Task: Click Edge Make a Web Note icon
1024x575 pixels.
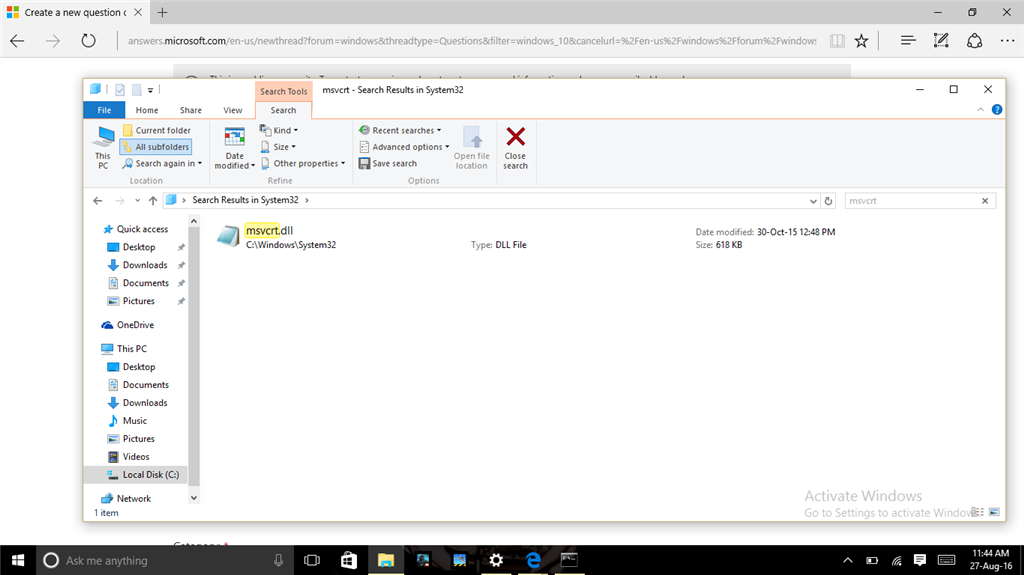Action: click(941, 41)
